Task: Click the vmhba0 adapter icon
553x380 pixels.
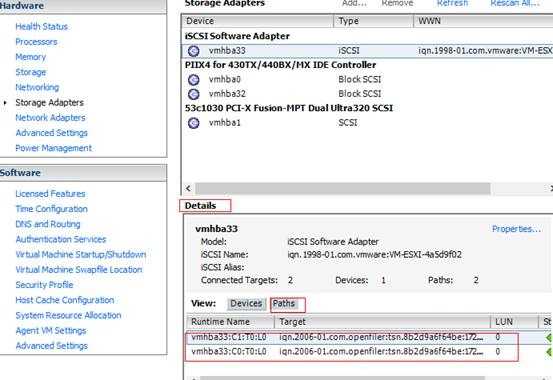Action: [x=193, y=80]
